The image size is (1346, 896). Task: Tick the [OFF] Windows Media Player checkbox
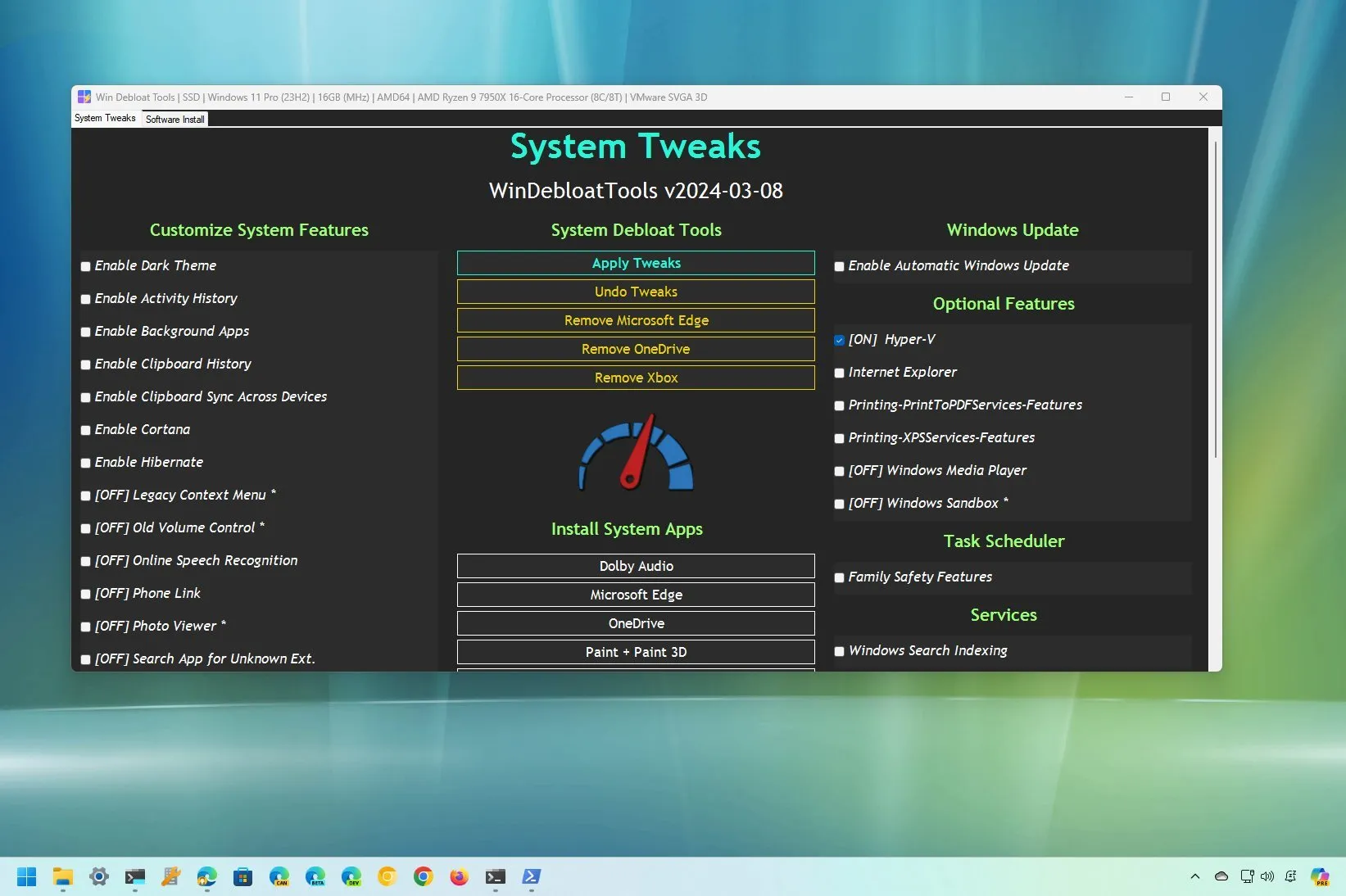click(839, 471)
